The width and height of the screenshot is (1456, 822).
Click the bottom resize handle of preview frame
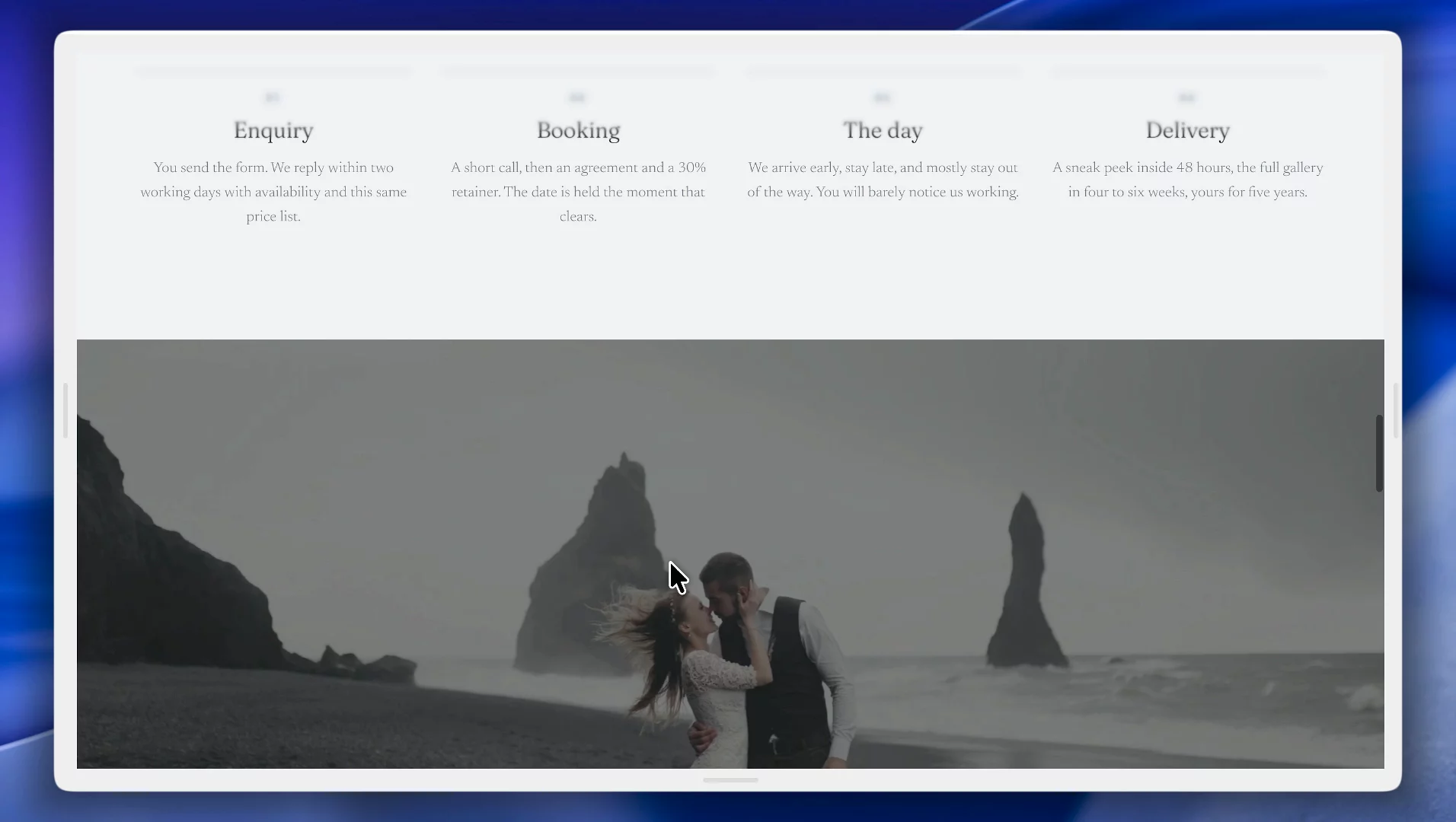click(x=730, y=780)
